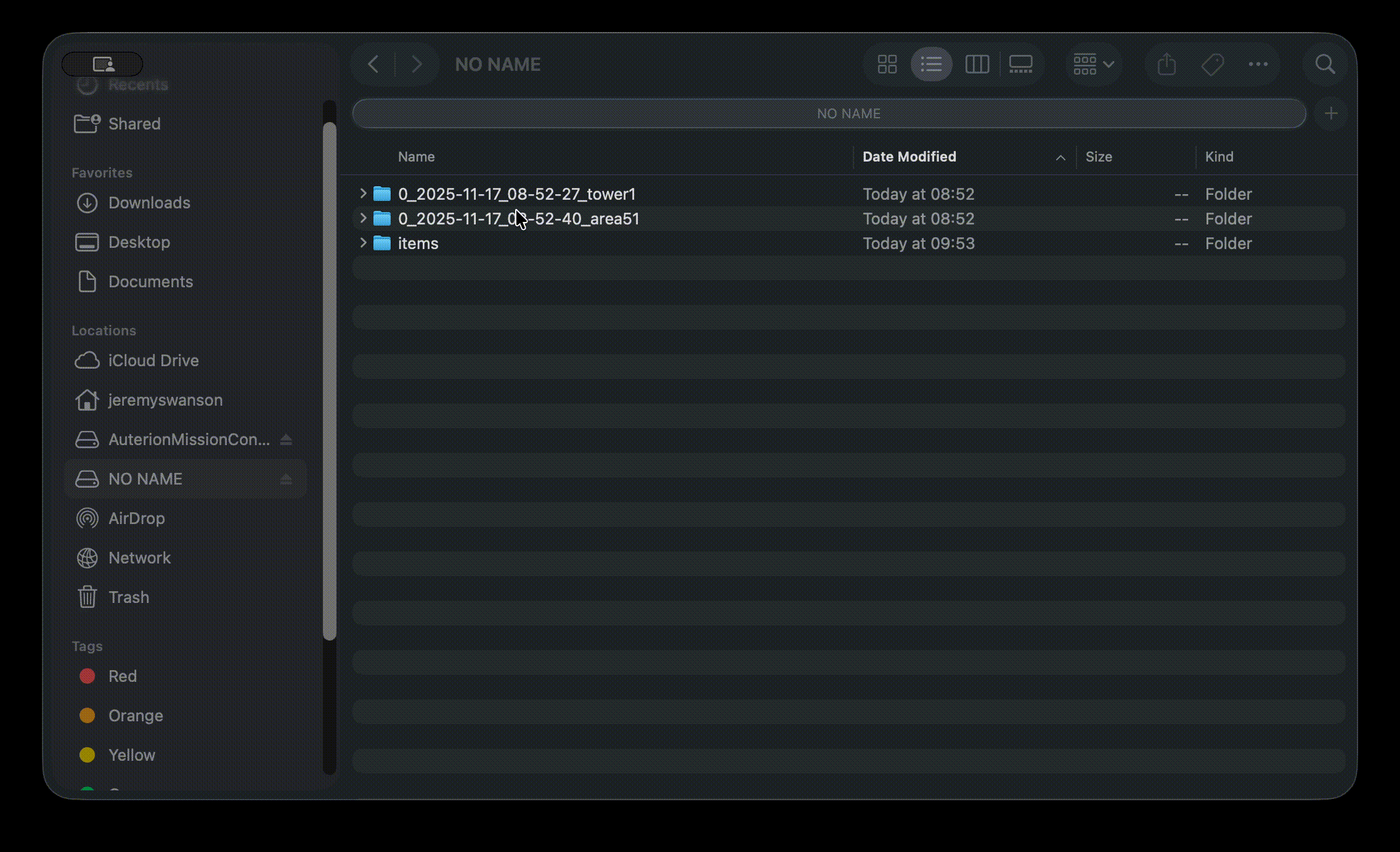Viewport: 1400px width, 852px height.
Task: Click the Search magnifier icon
Action: 1325,64
